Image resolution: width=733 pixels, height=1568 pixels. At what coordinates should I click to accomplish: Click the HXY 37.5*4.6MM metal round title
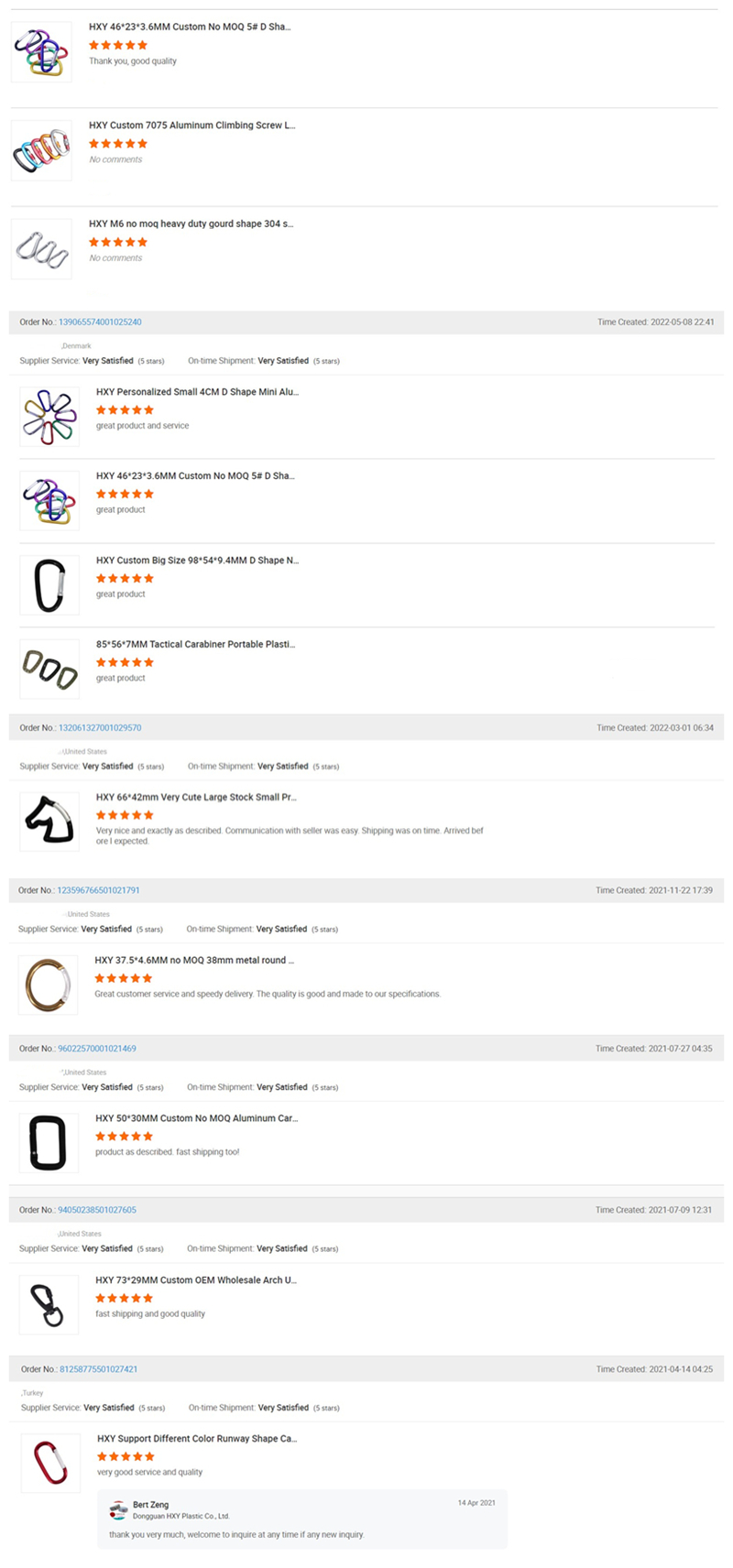(194, 961)
